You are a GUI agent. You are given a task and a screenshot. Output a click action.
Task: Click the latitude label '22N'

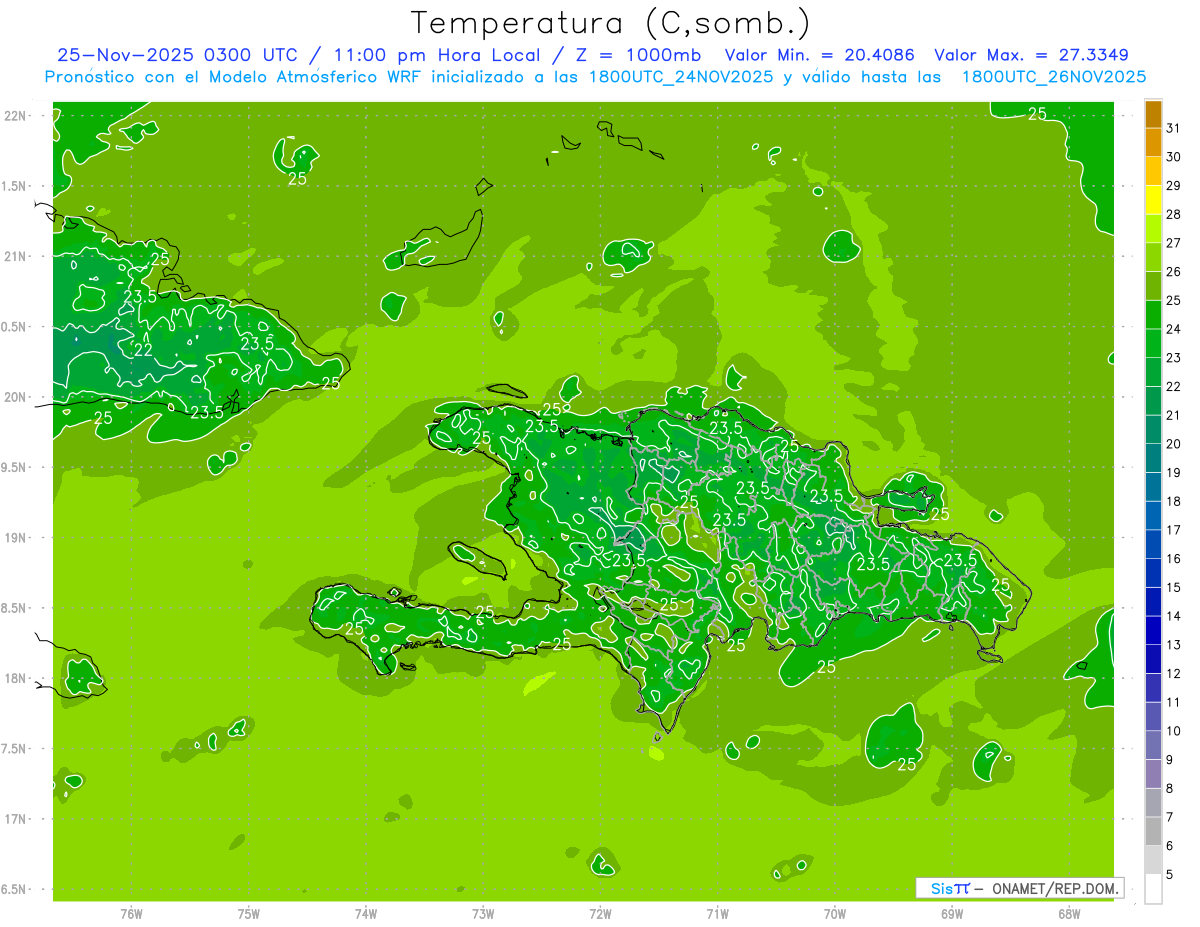click(x=17, y=115)
